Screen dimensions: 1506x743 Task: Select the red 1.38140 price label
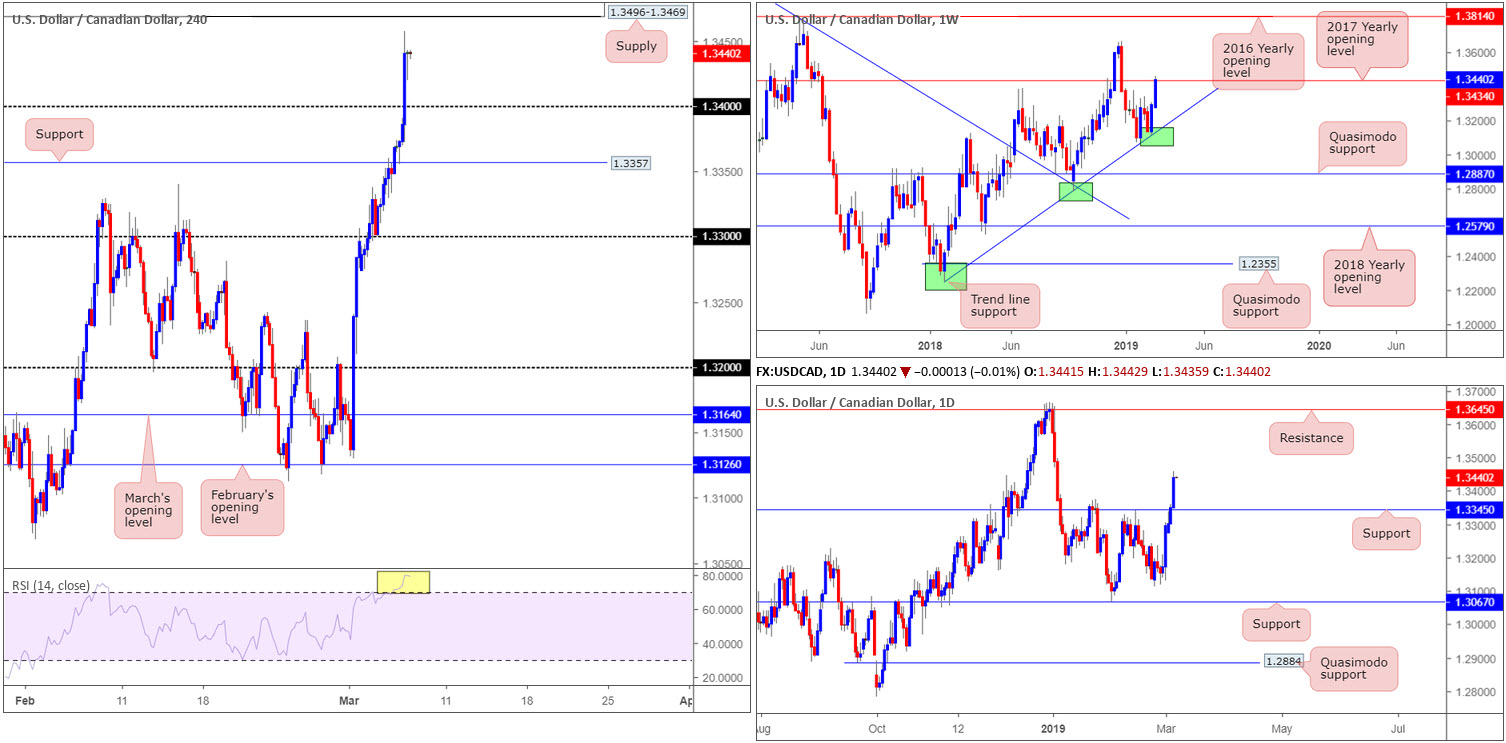coord(1475,18)
